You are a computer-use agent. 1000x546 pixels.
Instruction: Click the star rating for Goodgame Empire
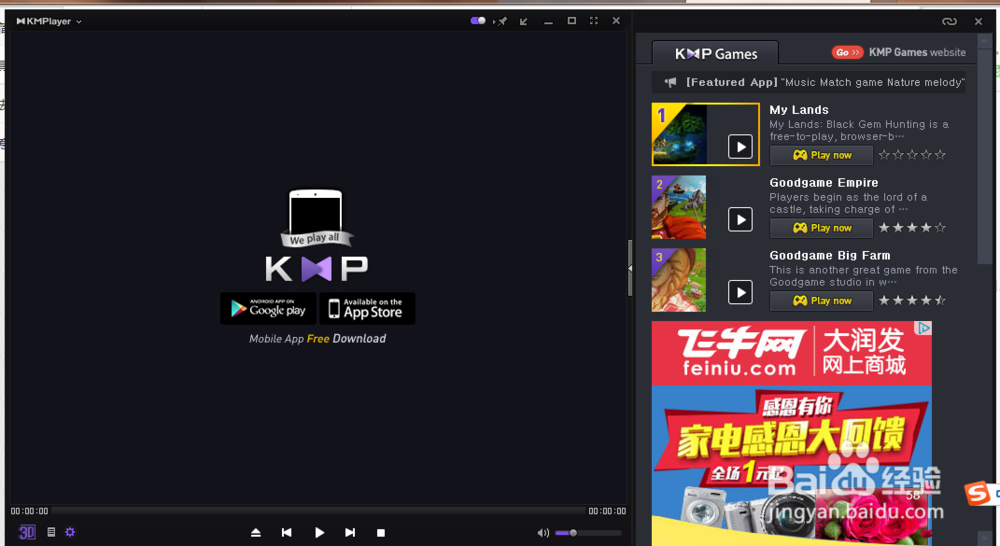pyautogui.click(x=912, y=228)
